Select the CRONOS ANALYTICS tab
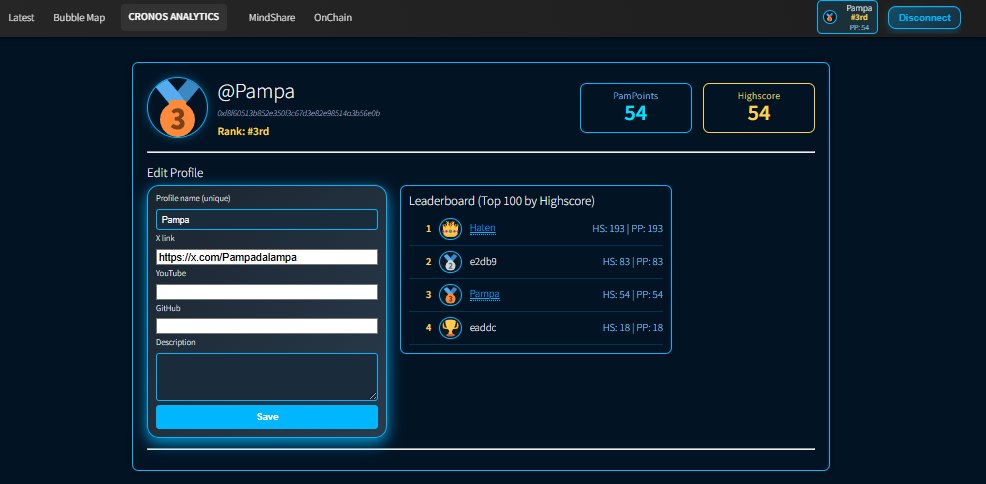Viewport: 986px width, 484px height. [x=174, y=17]
